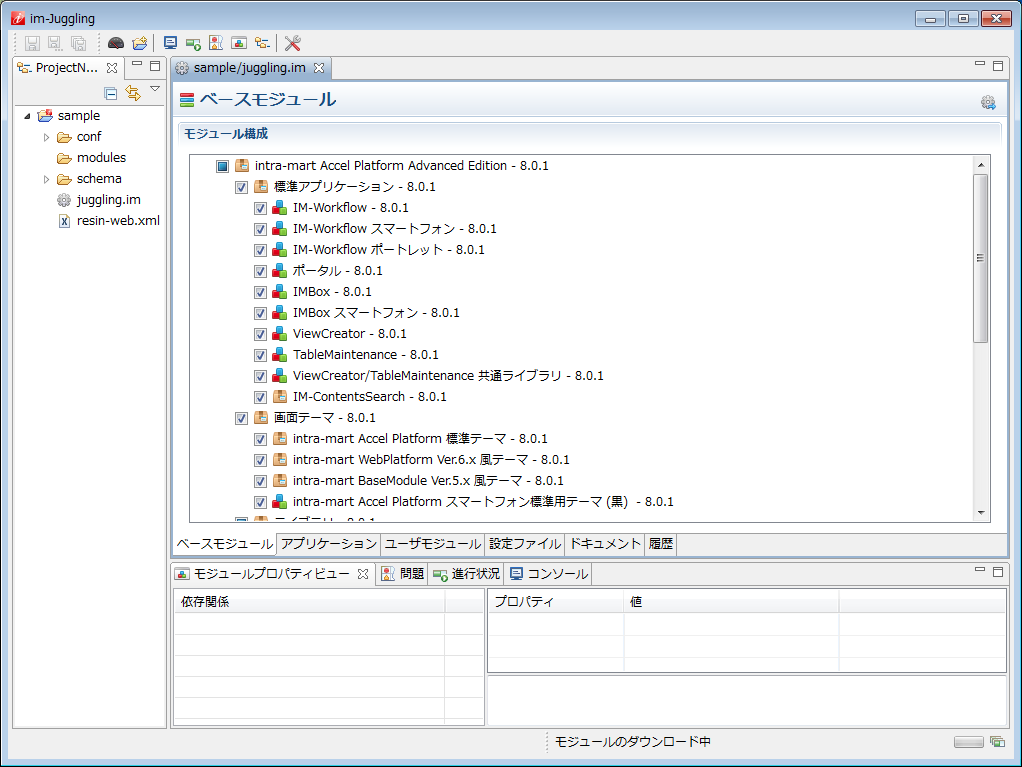This screenshot has height=767, width=1022.
Task: Switch to ドキュメント tab
Action: point(605,544)
